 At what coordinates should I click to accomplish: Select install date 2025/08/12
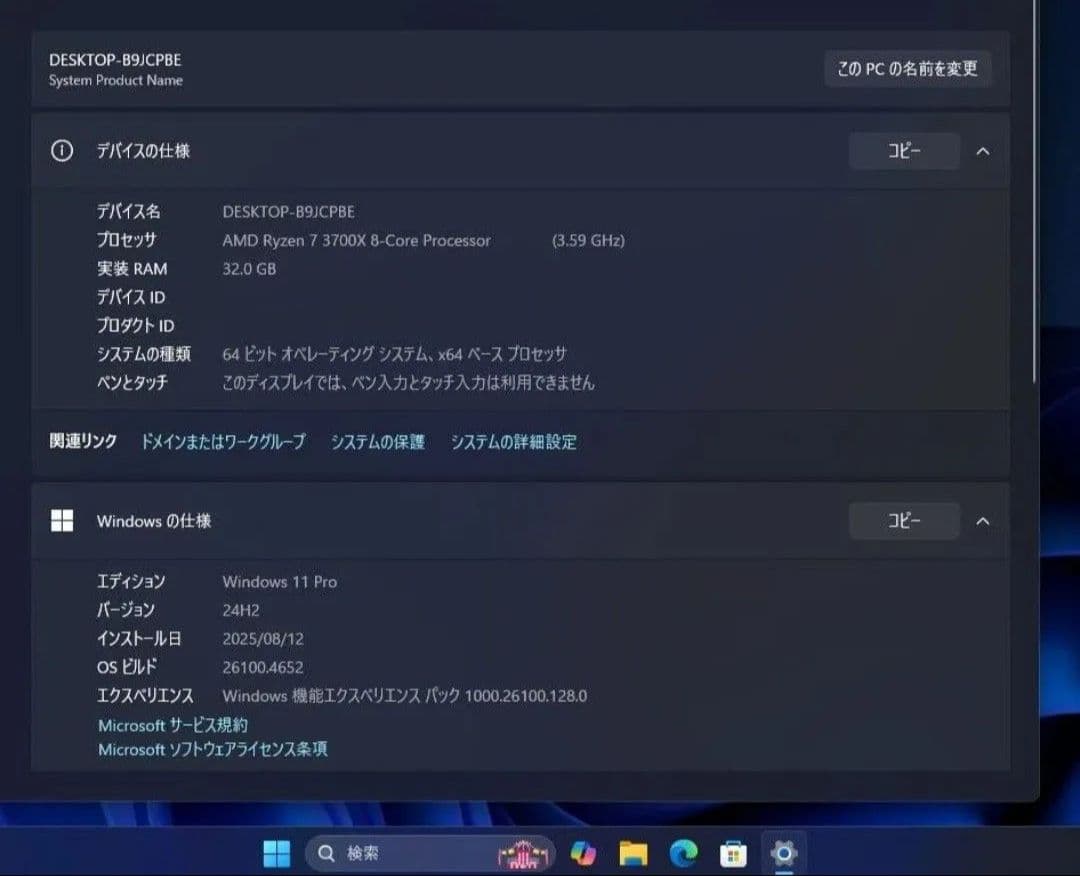(x=263, y=639)
